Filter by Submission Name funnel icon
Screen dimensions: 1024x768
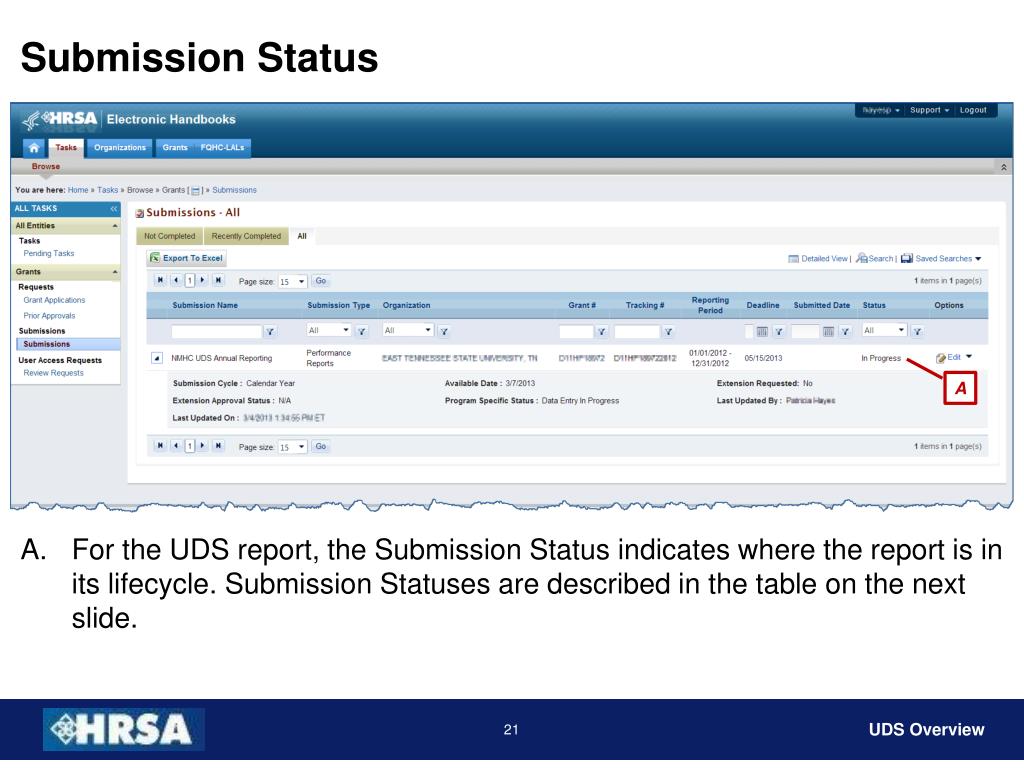tap(270, 332)
